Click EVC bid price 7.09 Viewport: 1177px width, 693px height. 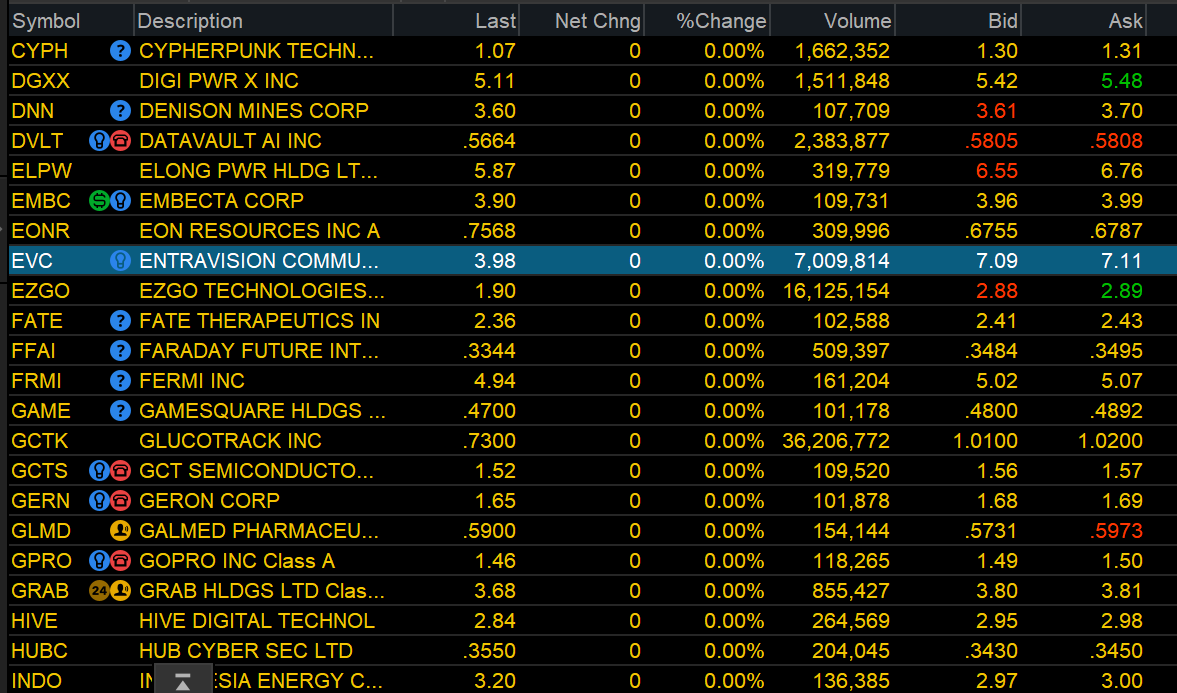[x=997, y=261]
